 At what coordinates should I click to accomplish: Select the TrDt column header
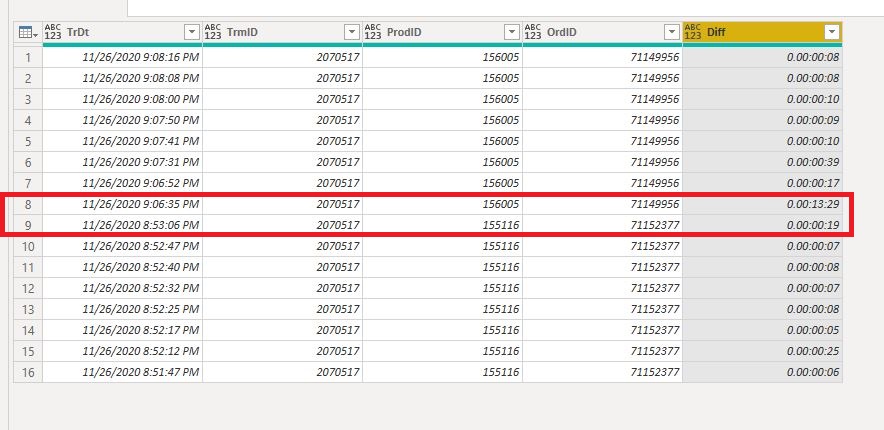tap(122, 33)
